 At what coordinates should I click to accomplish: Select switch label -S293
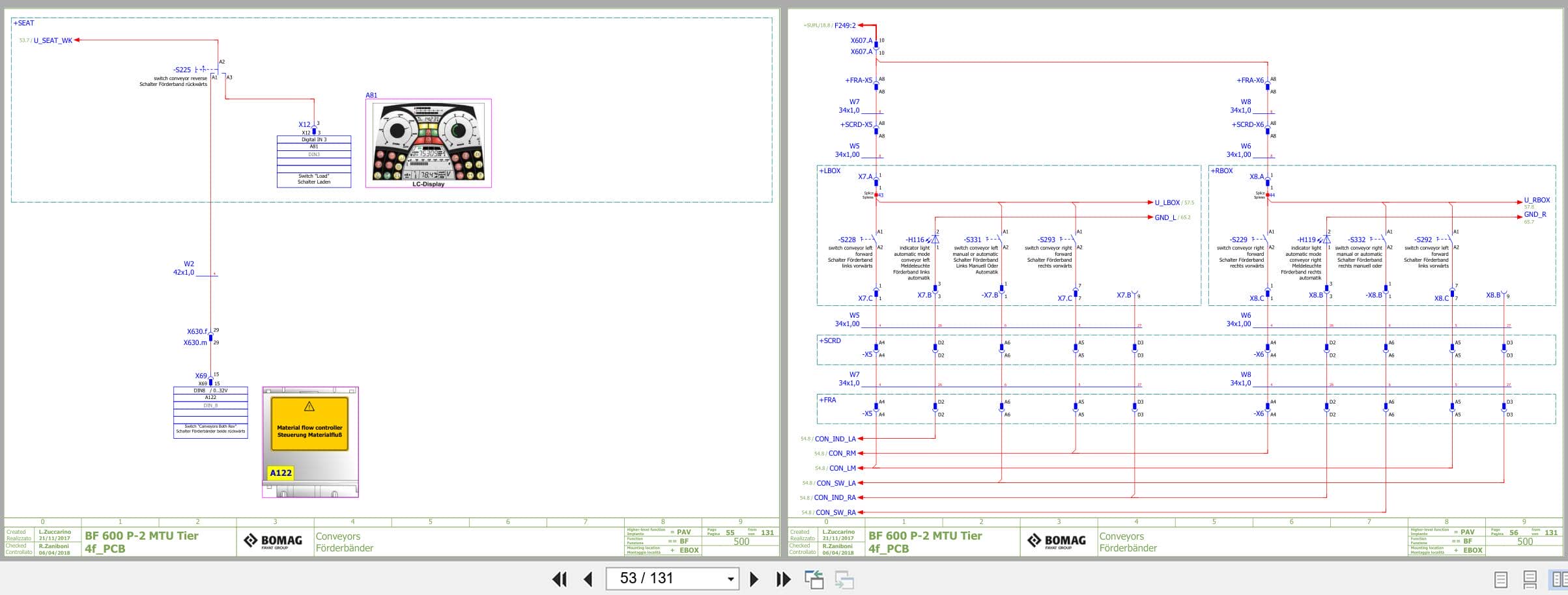tap(1046, 240)
